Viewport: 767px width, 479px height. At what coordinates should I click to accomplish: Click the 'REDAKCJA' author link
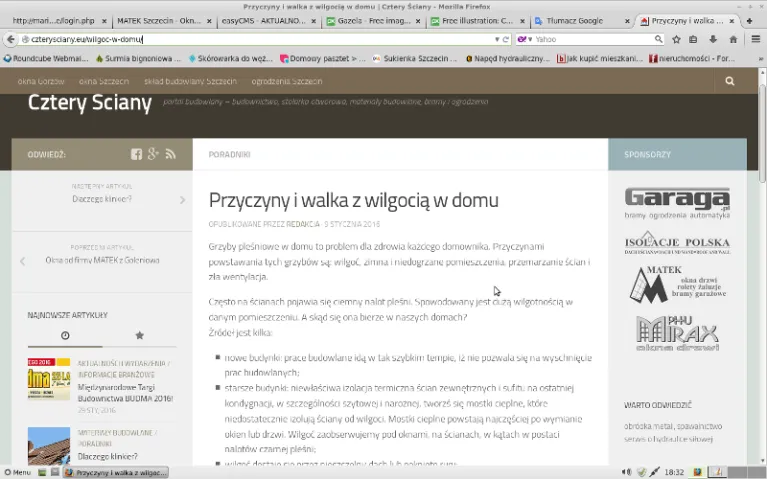303,224
